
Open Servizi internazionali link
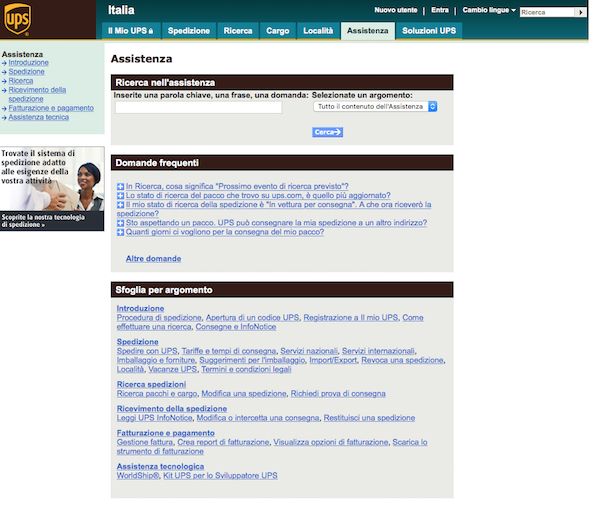[x=378, y=351]
